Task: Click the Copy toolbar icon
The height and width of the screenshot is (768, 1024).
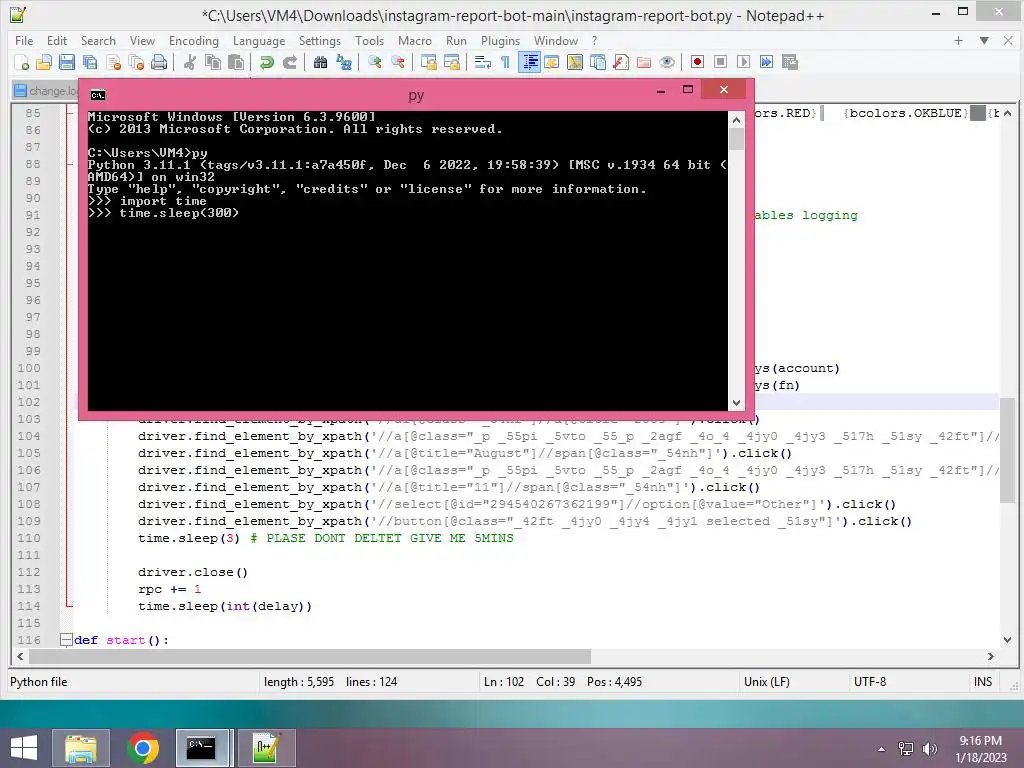Action: pos(213,62)
